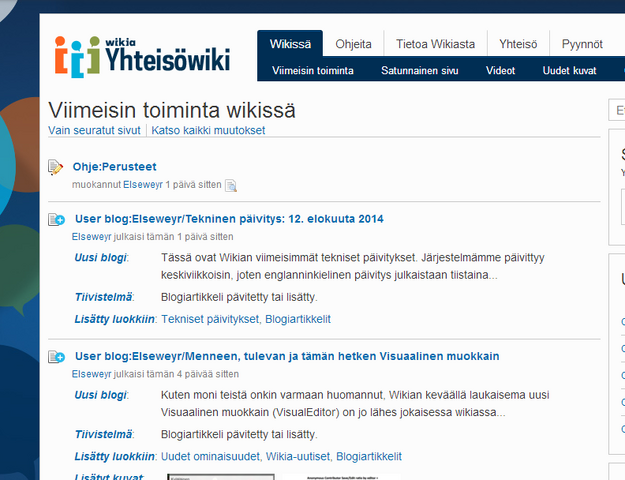
Task: Open Videot in submenu
Action: tap(500, 71)
